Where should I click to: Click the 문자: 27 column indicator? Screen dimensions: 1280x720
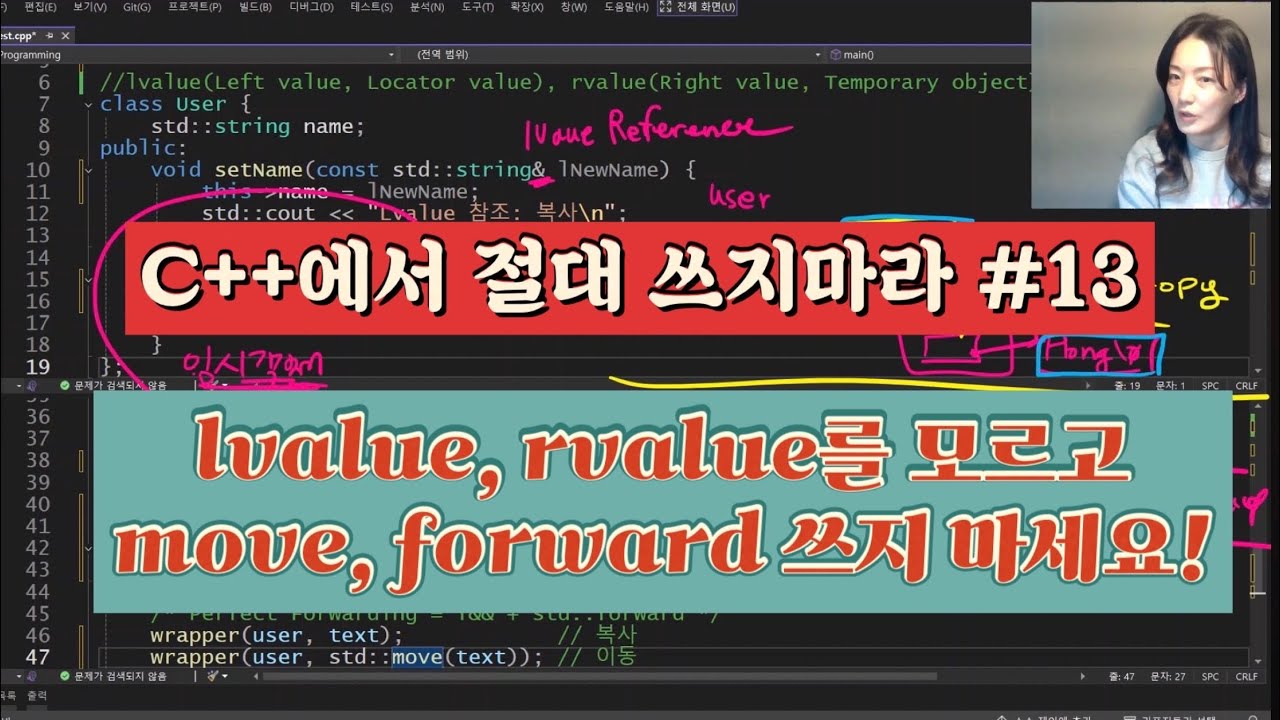point(1168,676)
